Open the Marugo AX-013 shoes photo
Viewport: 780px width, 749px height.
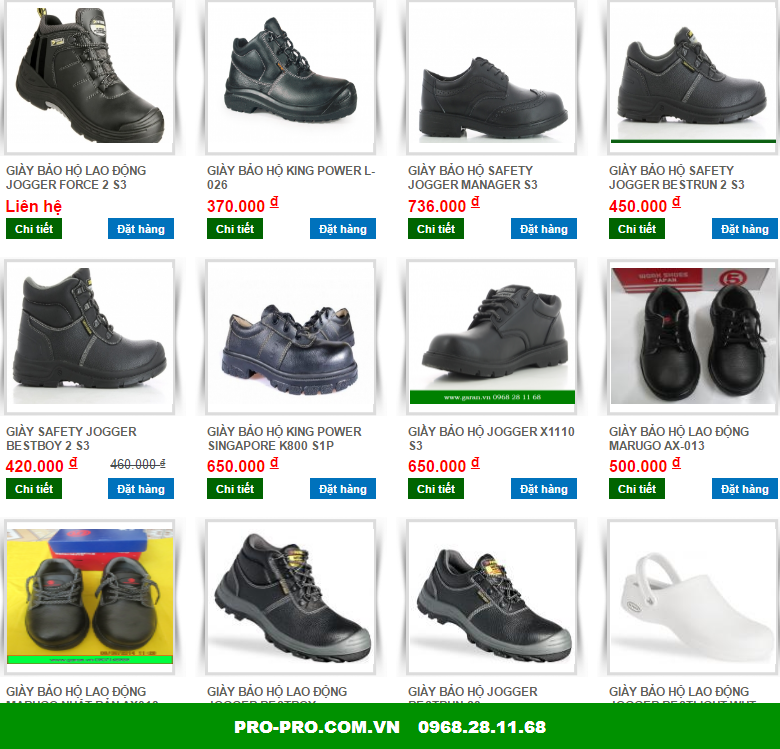692,337
